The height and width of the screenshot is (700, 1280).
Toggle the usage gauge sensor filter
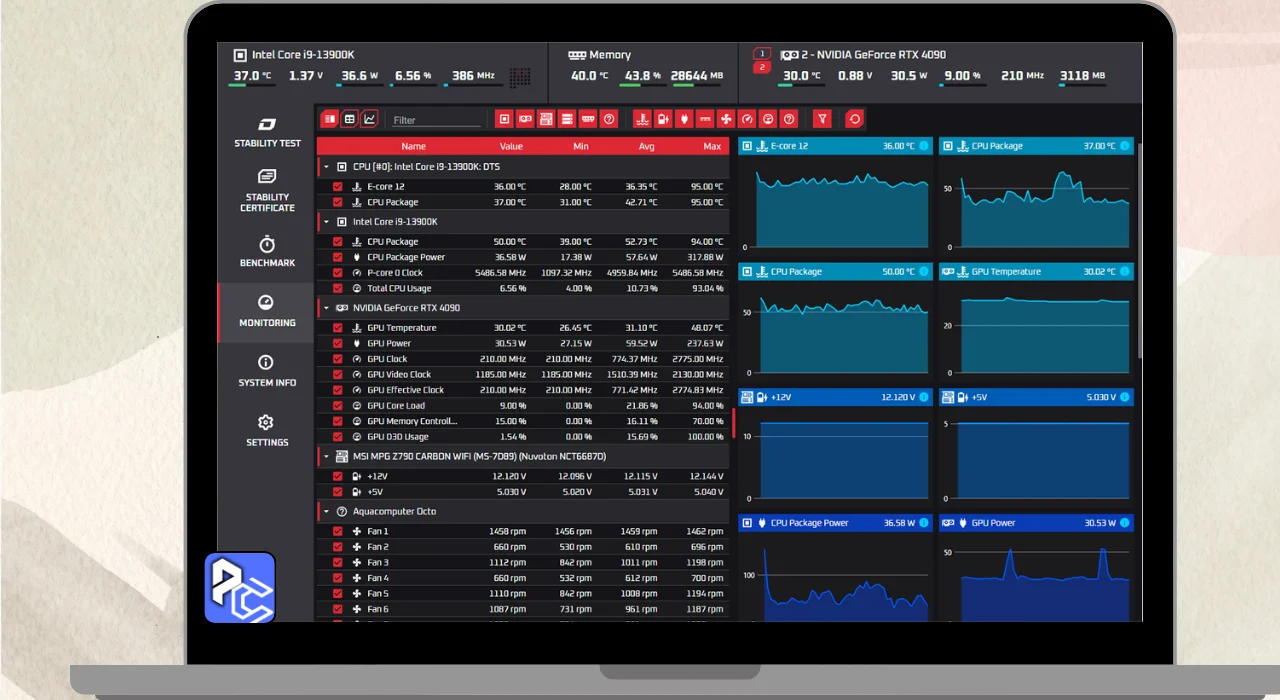pyautogui.click(x=768, y=119)
